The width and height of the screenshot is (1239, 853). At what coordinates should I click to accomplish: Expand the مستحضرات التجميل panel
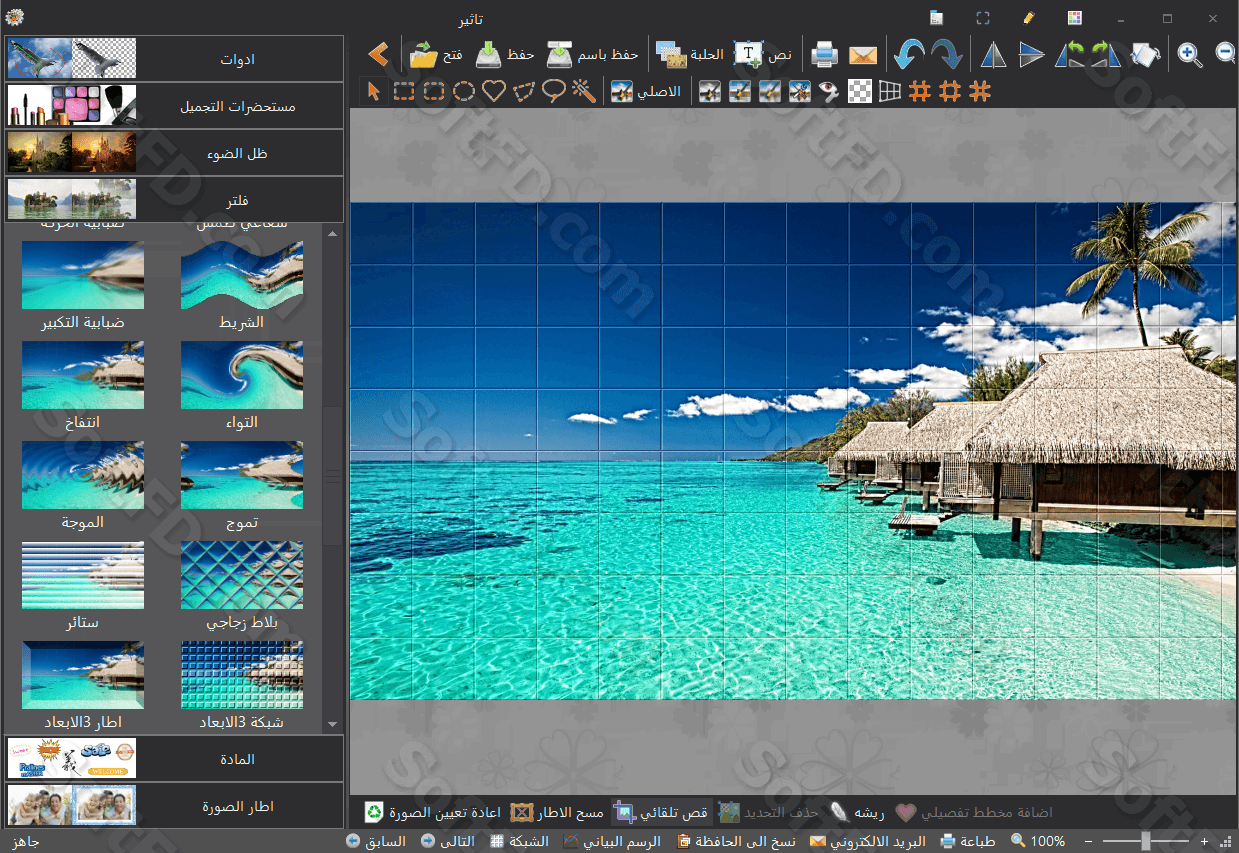[174, 105]
